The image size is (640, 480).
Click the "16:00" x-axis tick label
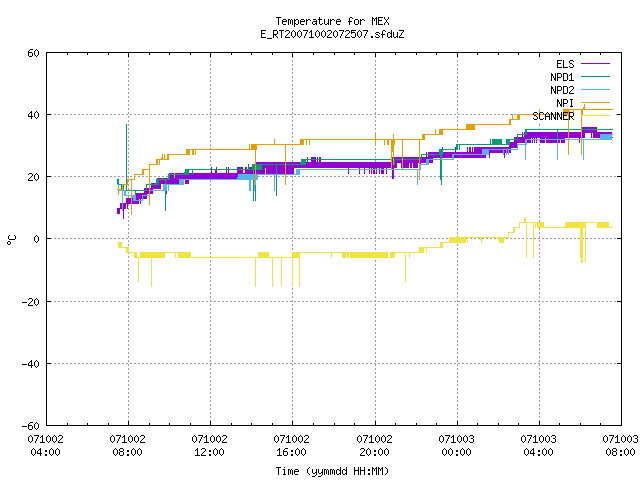(291, 452)
